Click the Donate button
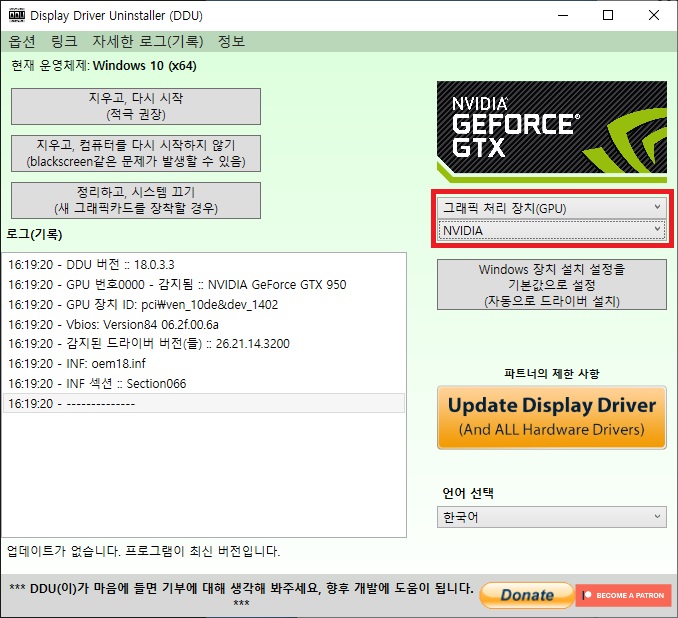This screenshot has height=618, width=678. (x=527, y=595)
